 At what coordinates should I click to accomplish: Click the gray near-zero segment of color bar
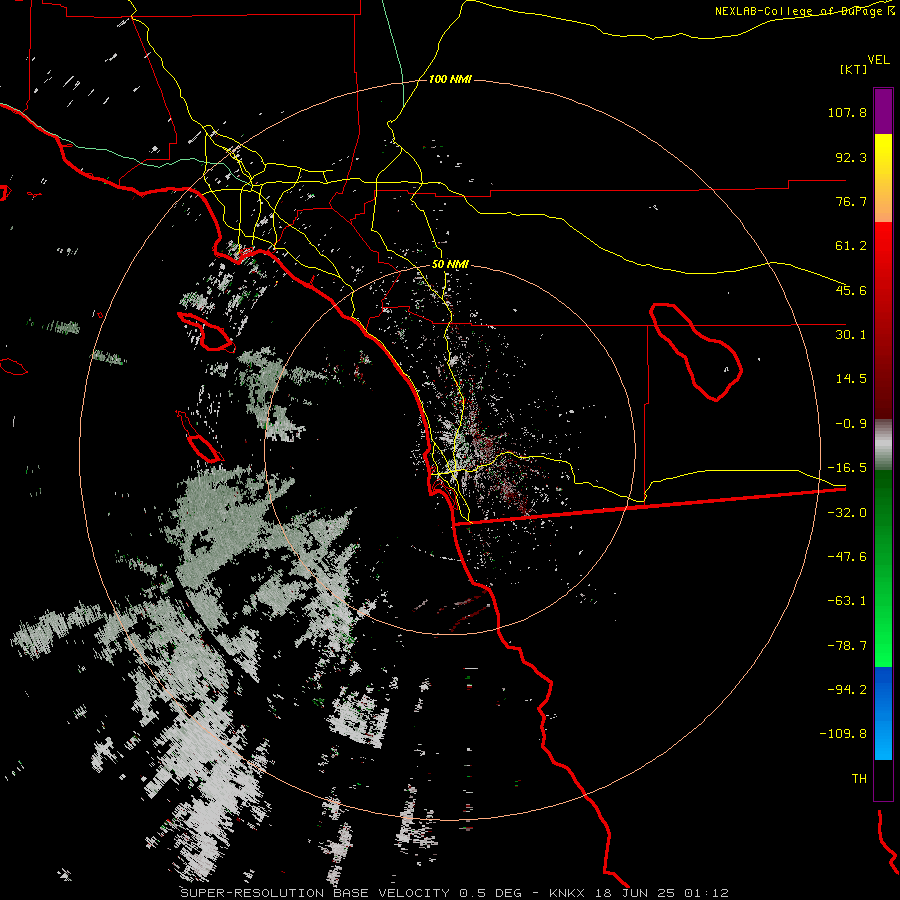(x=883, y=445)
